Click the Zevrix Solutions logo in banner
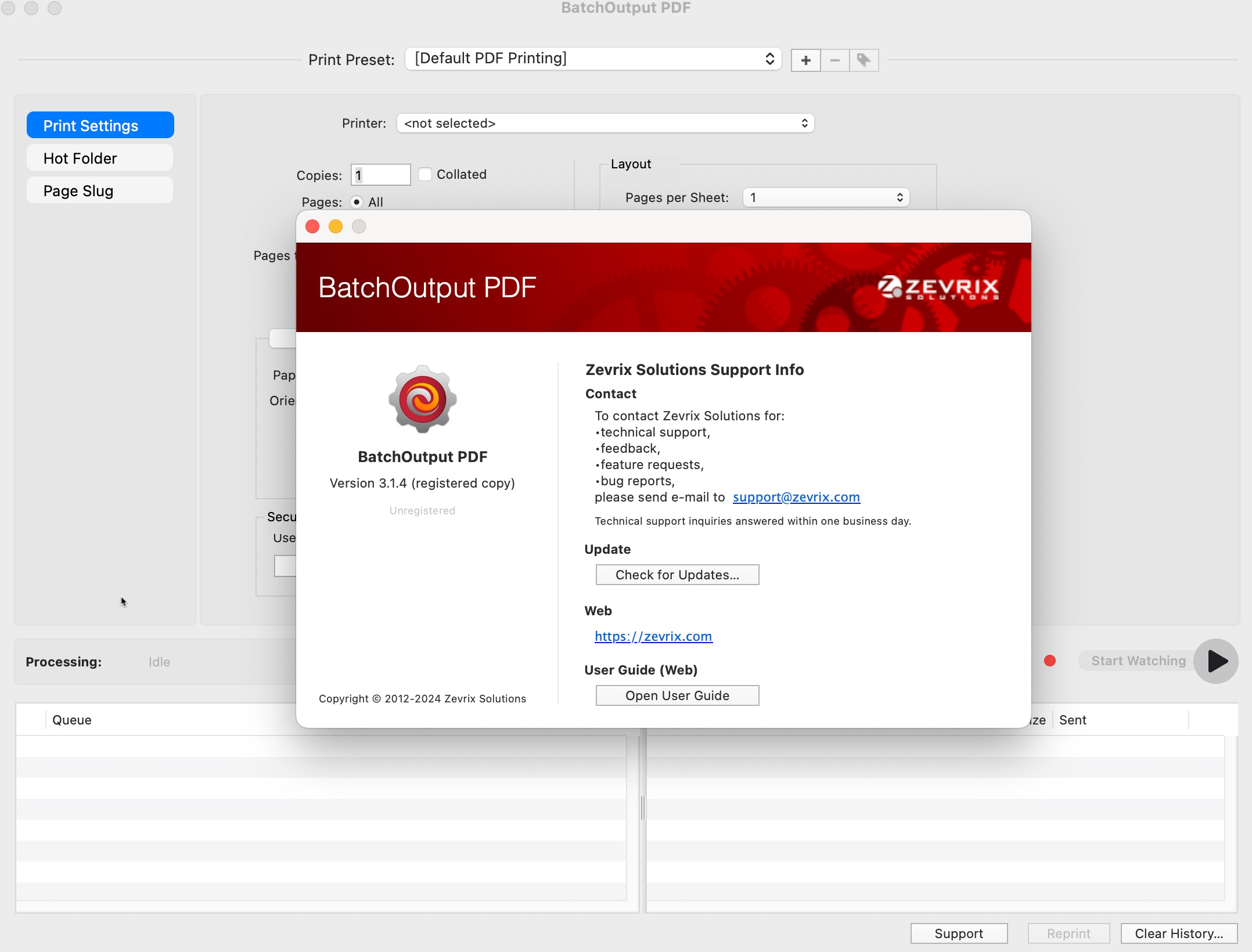Viewport: 1252px width, 952px height. pos(938,287)
